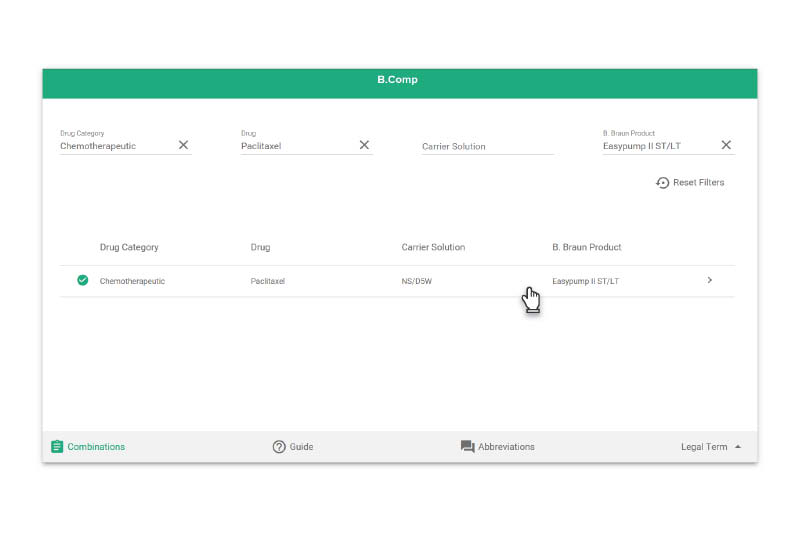800x534 pixels.
Task: Click the Drug Category column header
Action: click(x=129, y=247)
